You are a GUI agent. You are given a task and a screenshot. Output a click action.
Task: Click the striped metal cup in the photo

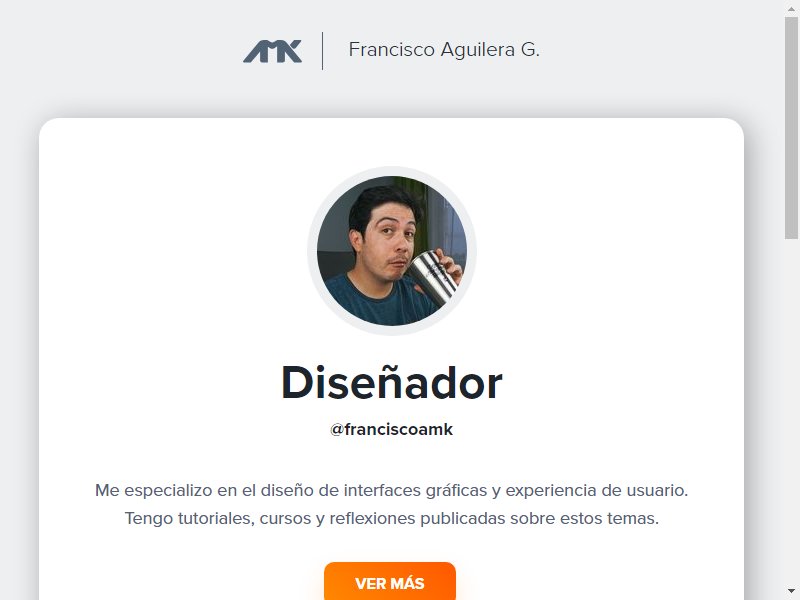coord(434,277)
